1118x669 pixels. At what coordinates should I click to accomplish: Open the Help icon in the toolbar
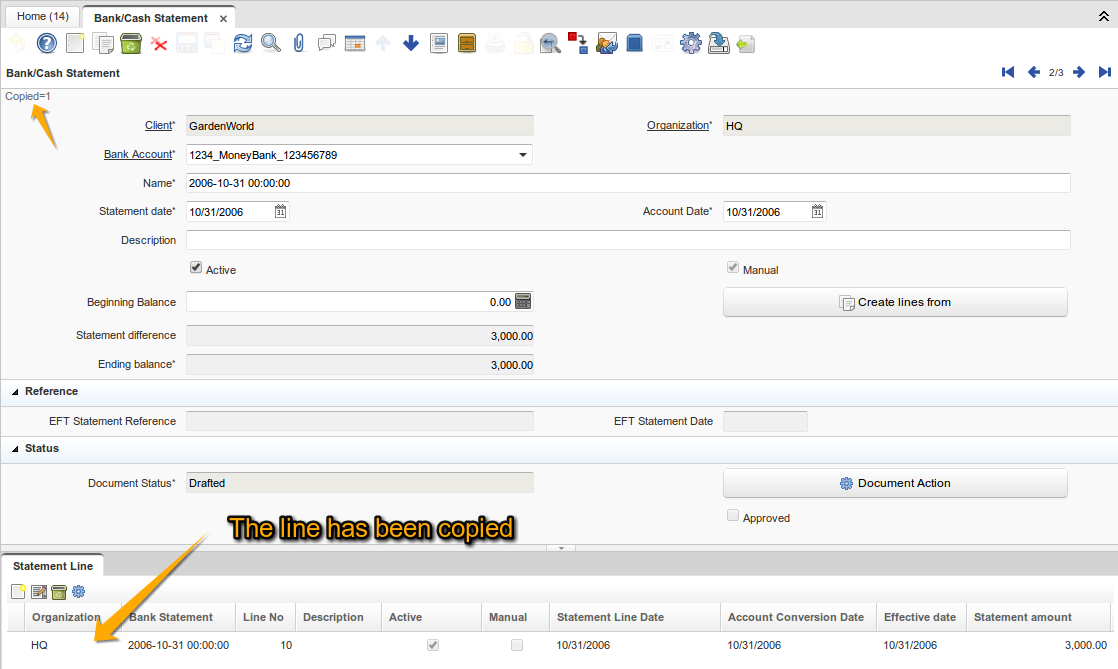point(45,43)
